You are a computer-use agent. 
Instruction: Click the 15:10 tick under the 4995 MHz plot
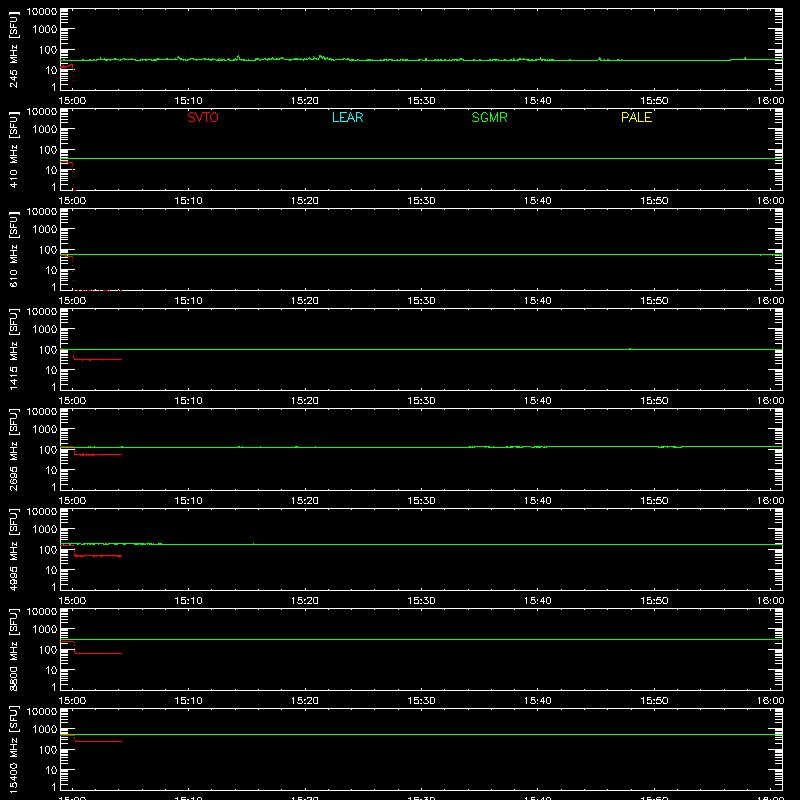click(188, 601)
